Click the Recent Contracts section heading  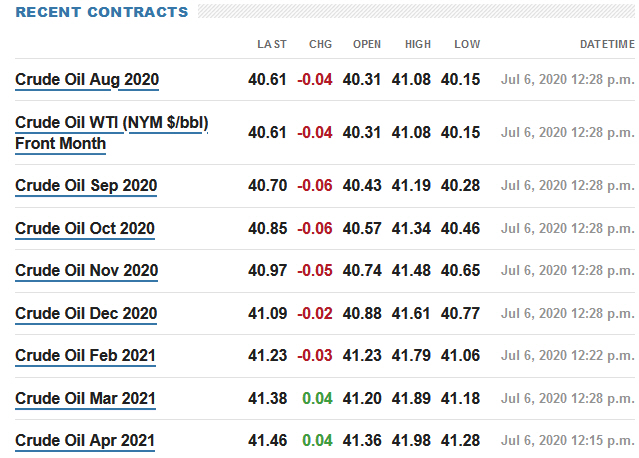(101, 12)
